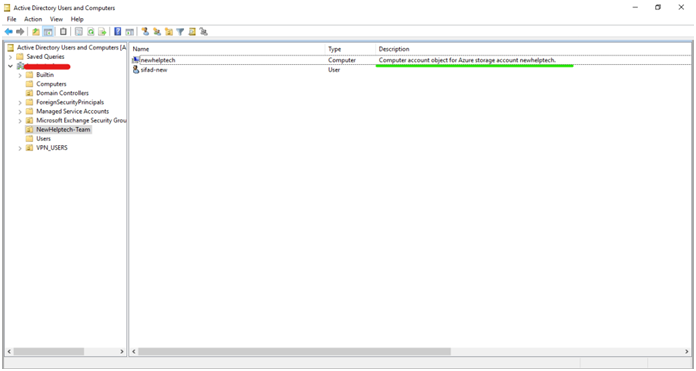Click the clipboard paste toolbar icon
The width and height of the screenshot is (696, 371).
click(x=63, y=32)
